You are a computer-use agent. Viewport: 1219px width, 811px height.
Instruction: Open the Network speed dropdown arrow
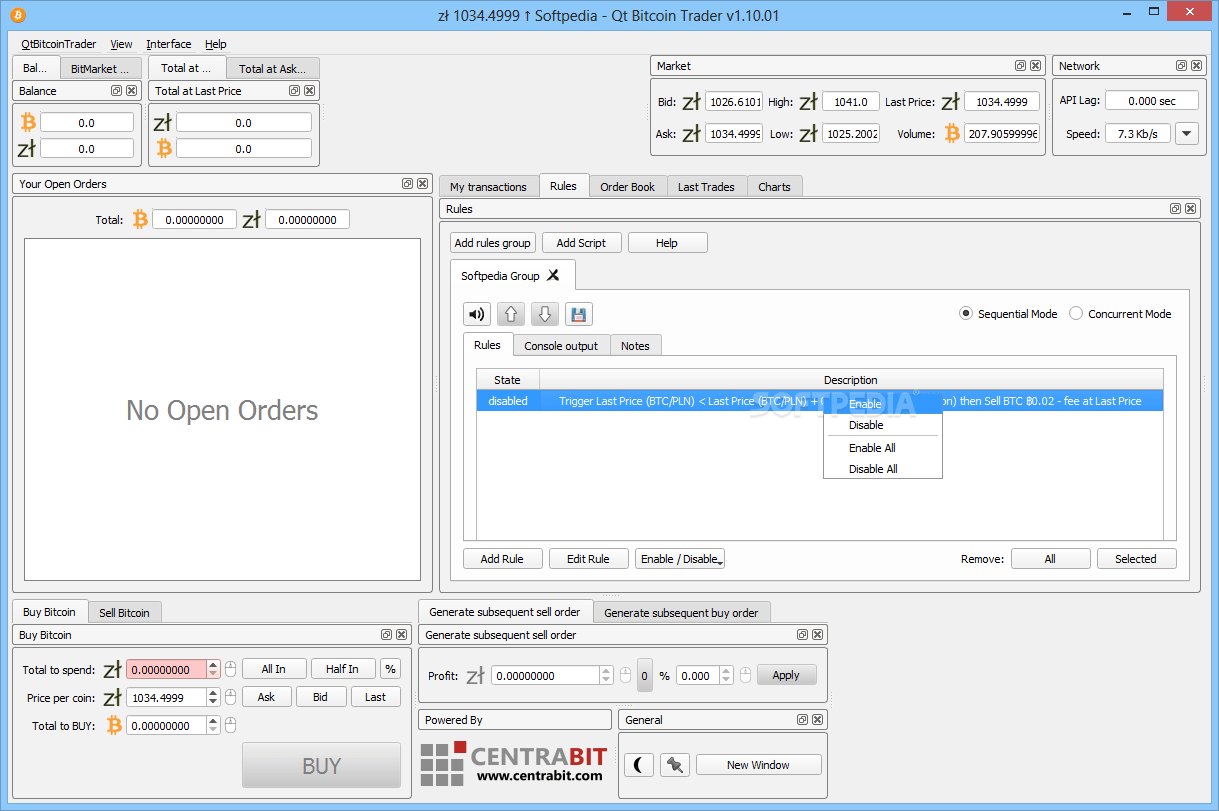pyautogui.click(x=1186, y=133)
